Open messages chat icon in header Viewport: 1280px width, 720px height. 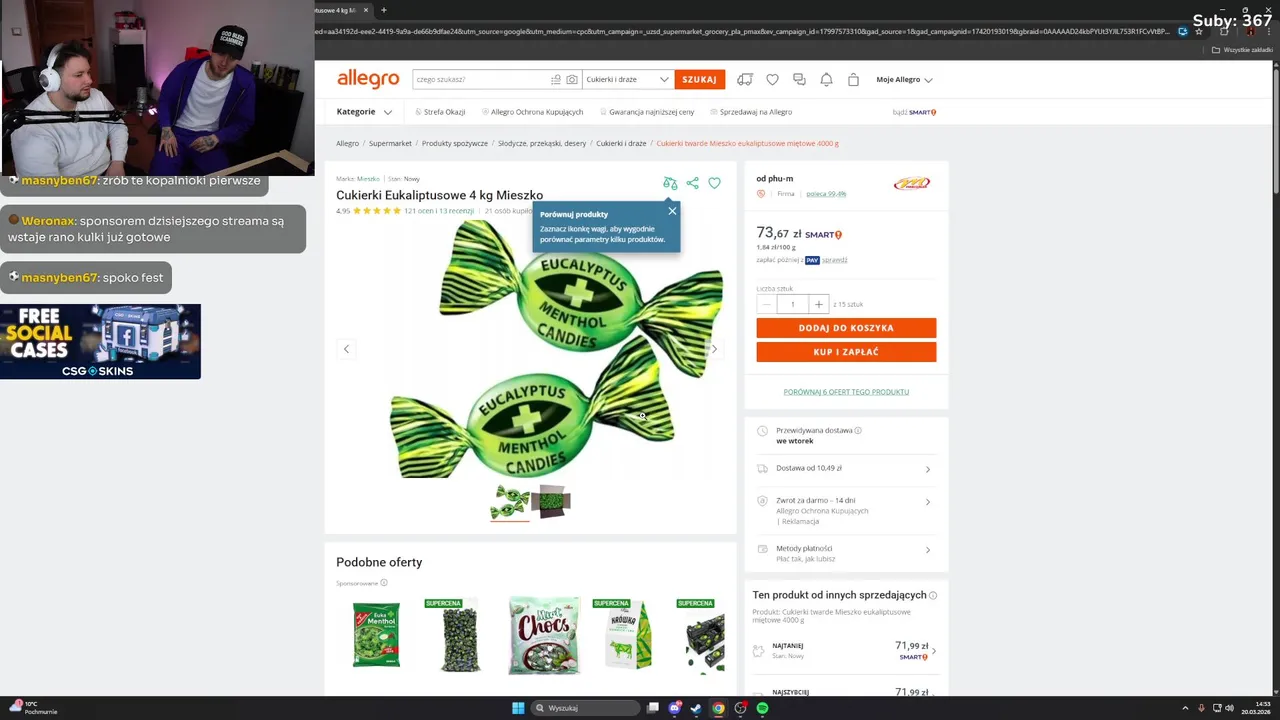(x=799, y=79)
